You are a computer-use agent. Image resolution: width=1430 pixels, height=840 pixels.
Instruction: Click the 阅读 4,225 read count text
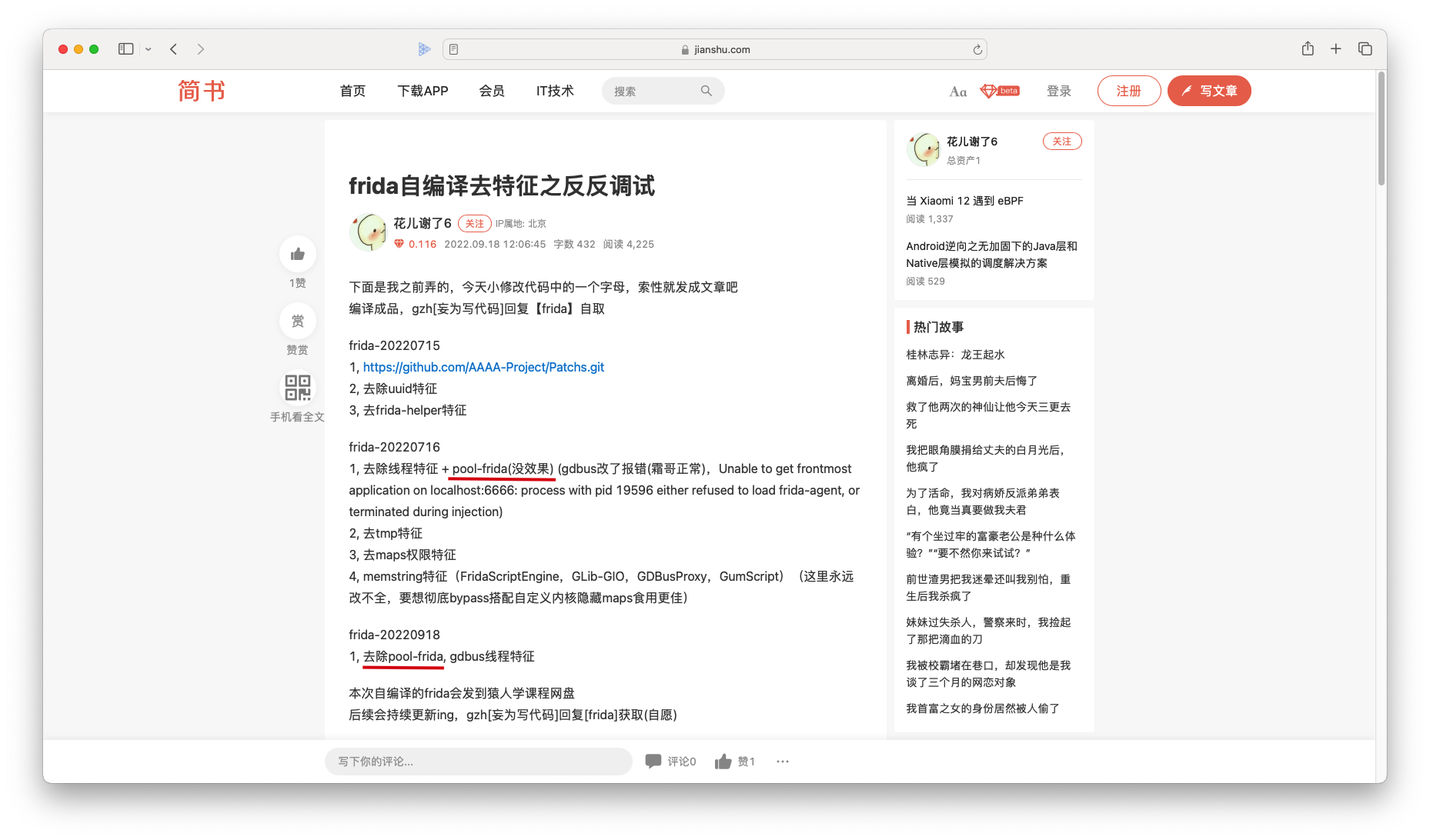[629, 244]
